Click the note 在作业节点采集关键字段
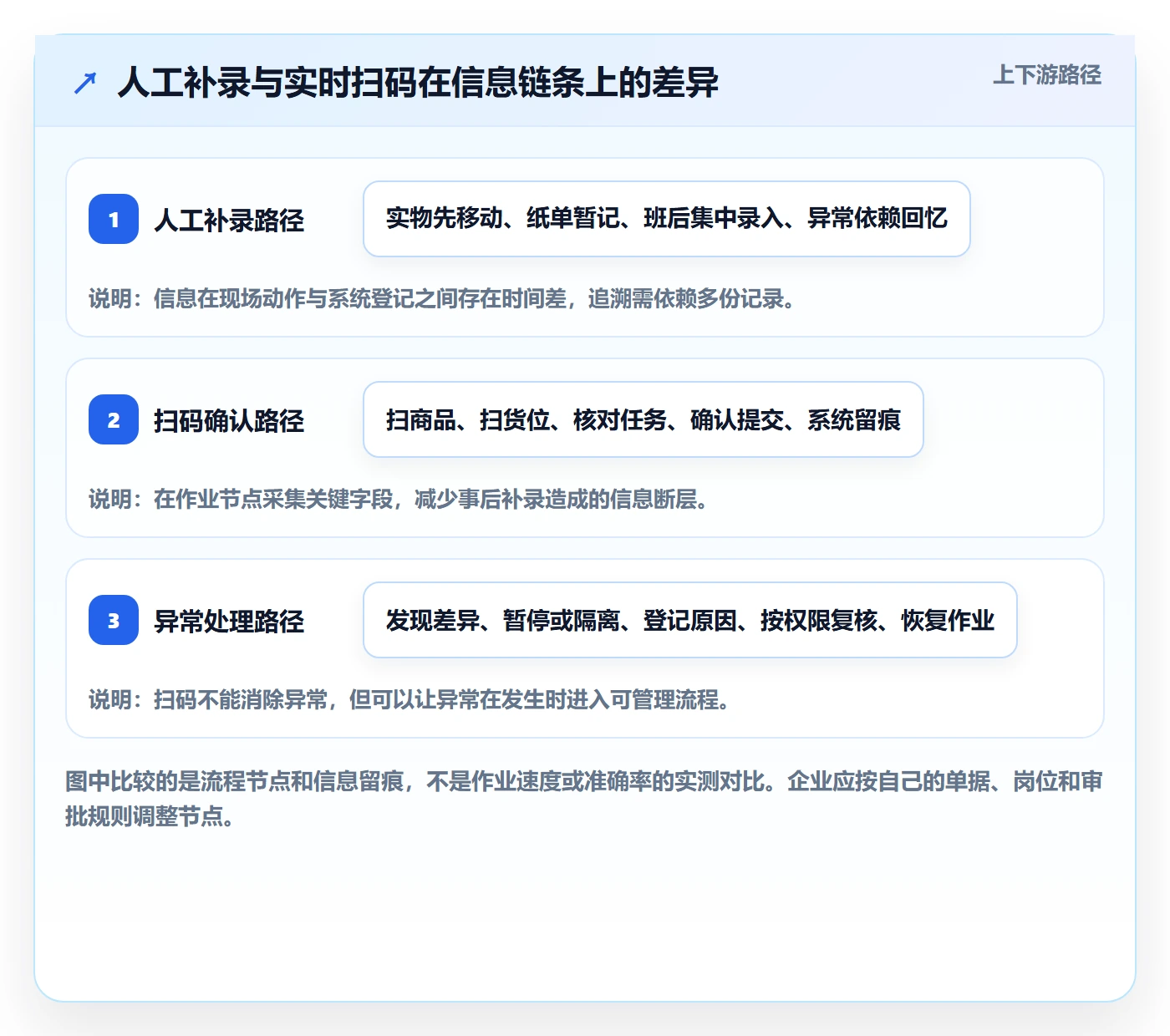 coord(399,499)
